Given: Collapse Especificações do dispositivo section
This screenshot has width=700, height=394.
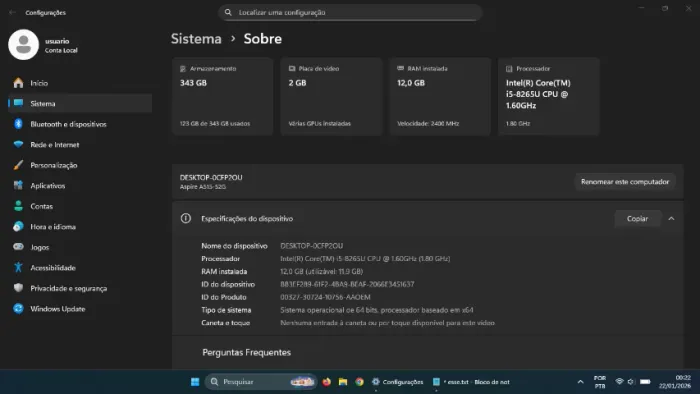Looking at the screenshot, I should point(671,219).
